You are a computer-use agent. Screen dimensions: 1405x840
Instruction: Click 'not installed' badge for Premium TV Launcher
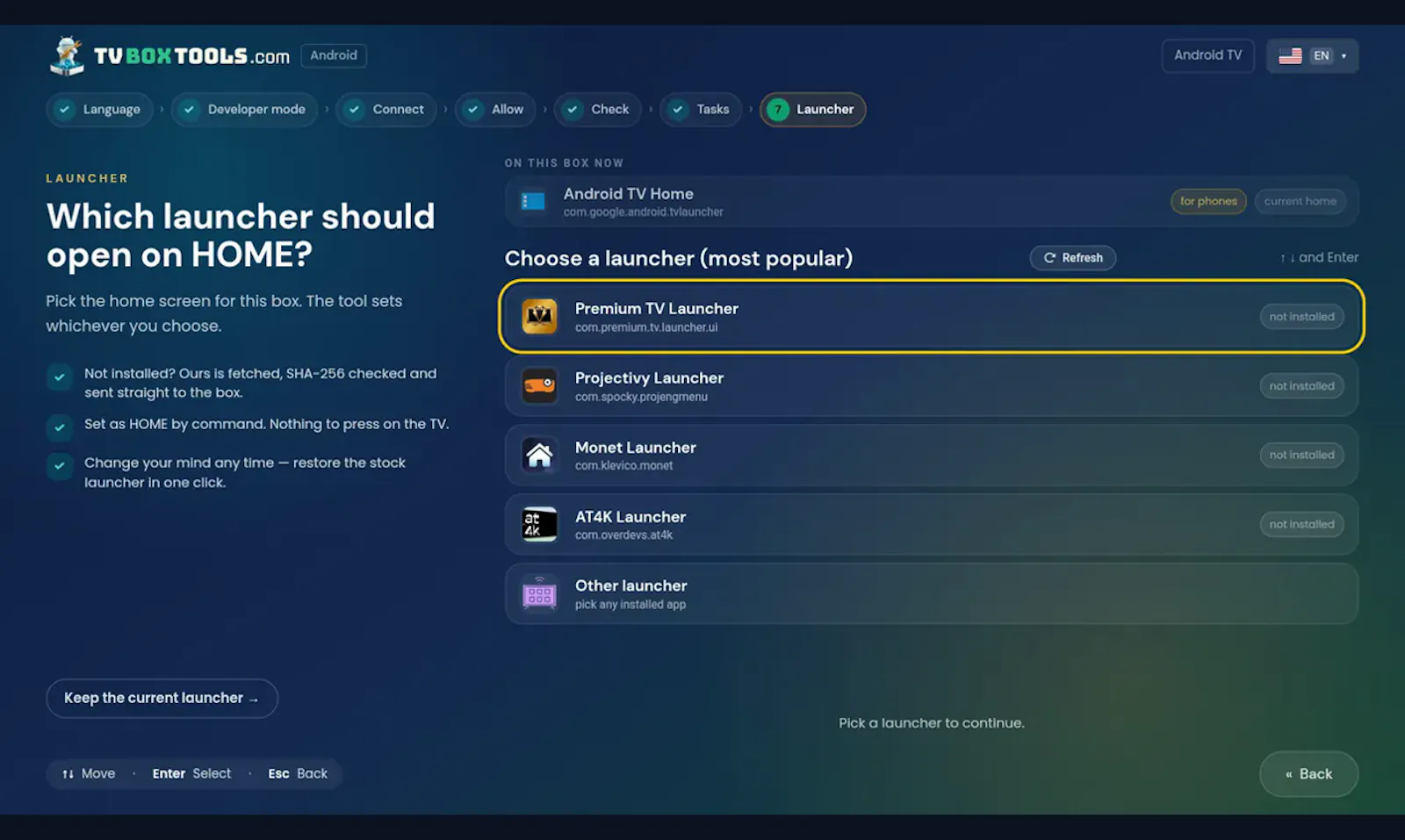(x=1301, y=317)
